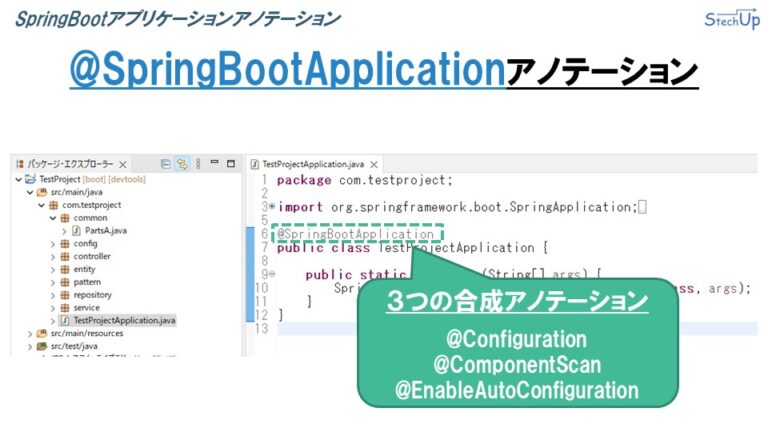The width and height of the screenshot is (768, 432).
Task: Expand the controller package
Action: pos(53,256)
